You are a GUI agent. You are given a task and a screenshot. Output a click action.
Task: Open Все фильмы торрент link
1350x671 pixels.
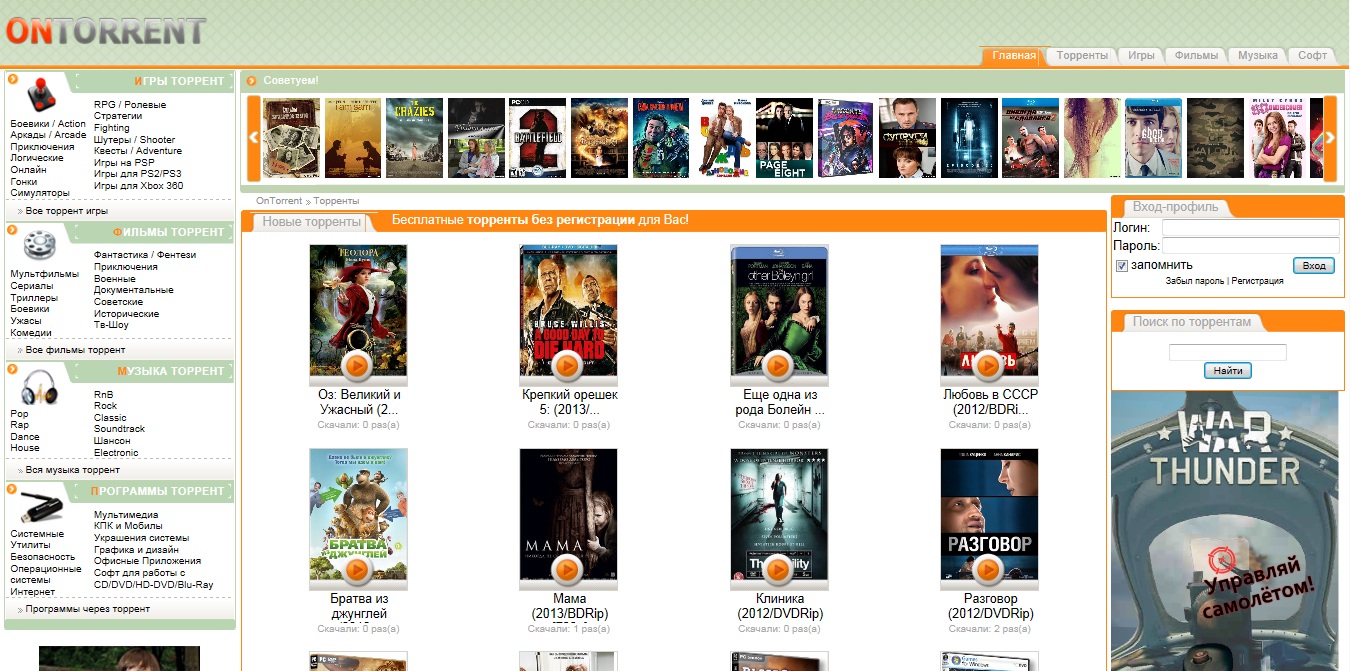pyautogui.click(x=76, y=350)
